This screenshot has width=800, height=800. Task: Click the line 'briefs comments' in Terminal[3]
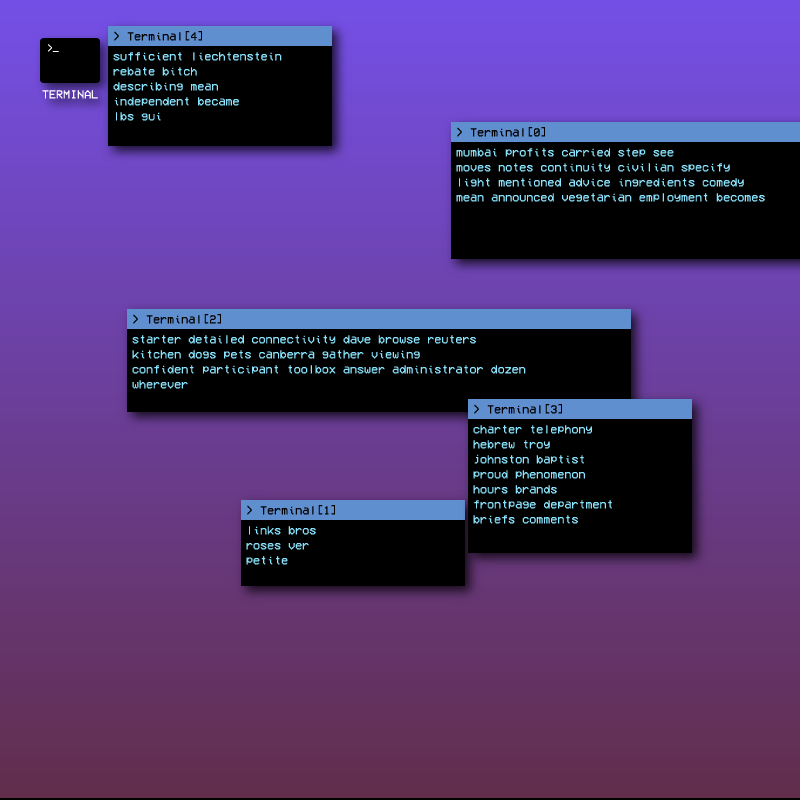[x=525, y=520]
